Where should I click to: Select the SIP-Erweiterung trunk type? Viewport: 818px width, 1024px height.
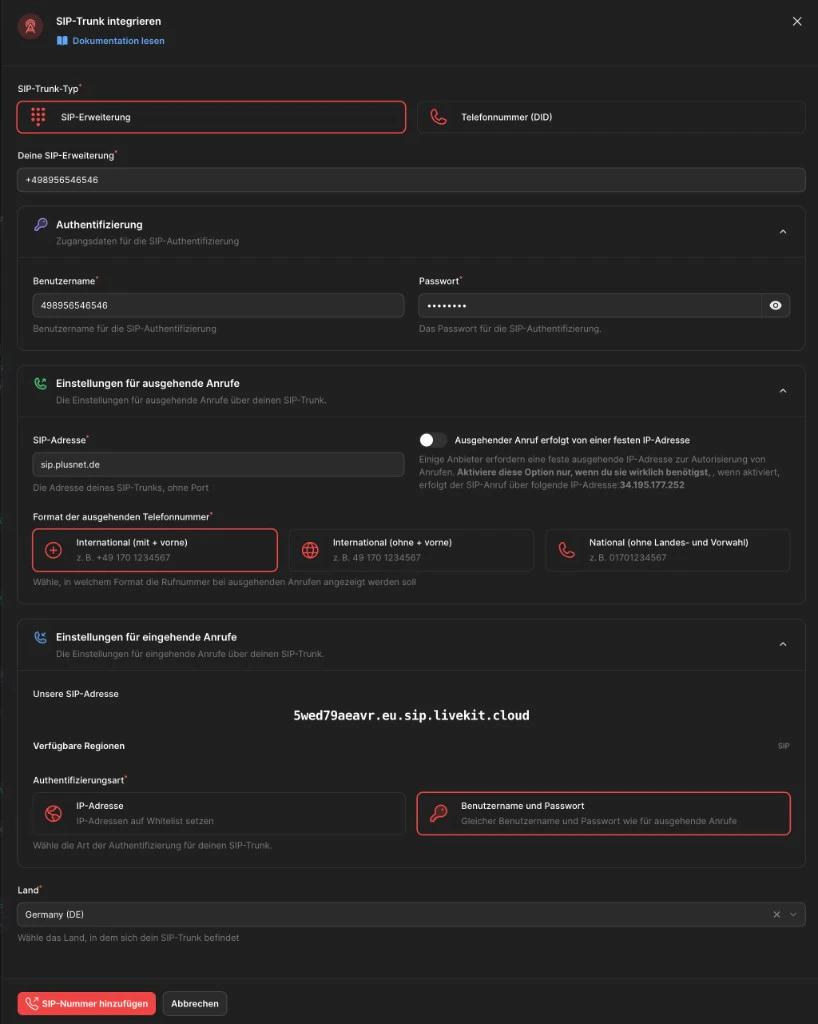click(x=211, y=117)
